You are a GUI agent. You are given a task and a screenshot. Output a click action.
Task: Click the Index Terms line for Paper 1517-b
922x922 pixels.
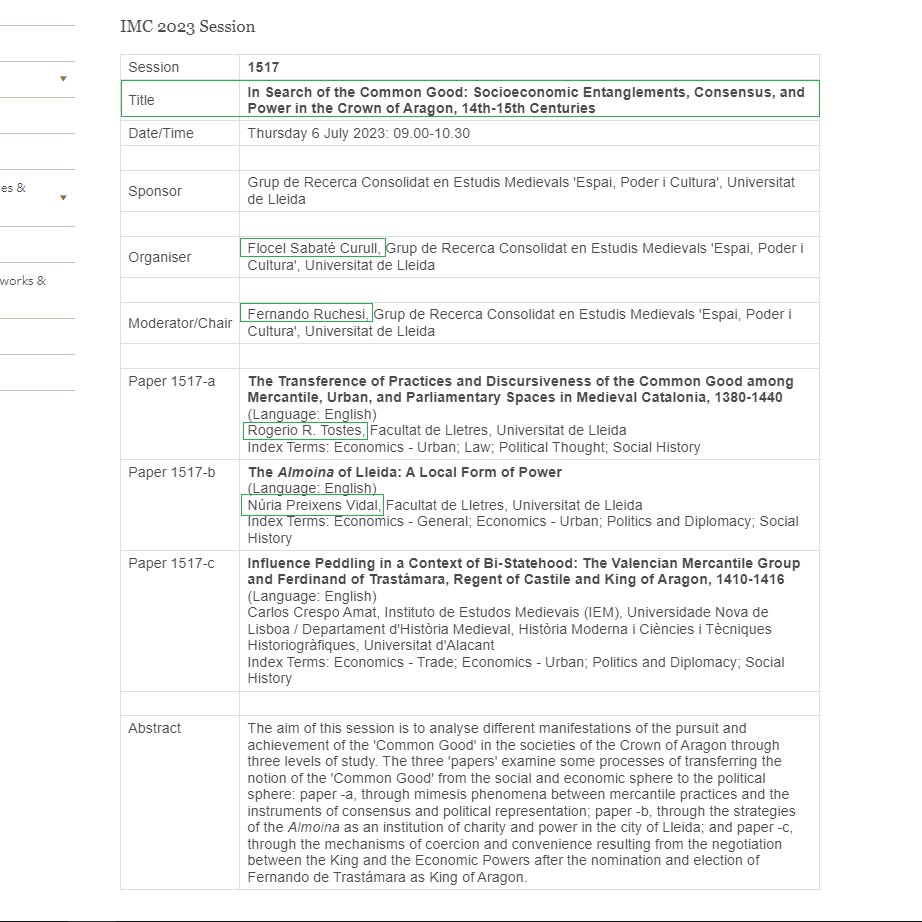523,530
